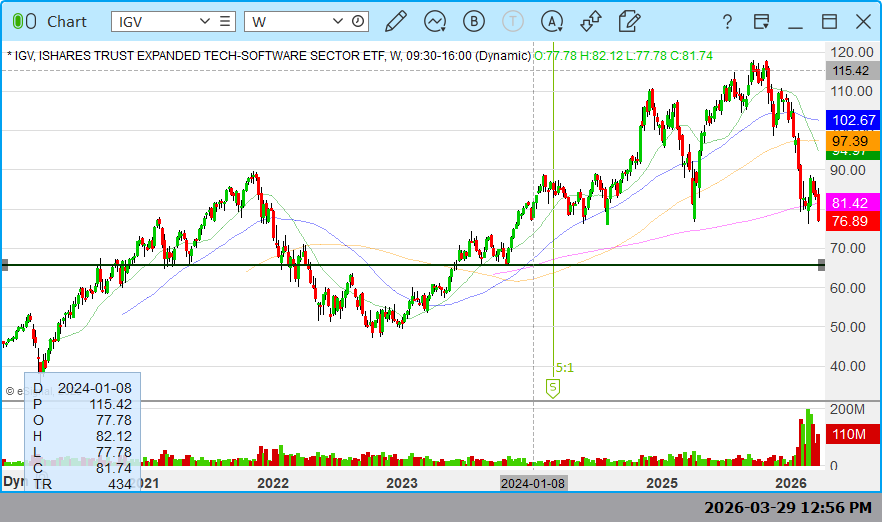Image resolution: width=882 pixels, height=522 pixels.
Task: Open the question mark help icon
Action: coord(727,22)
